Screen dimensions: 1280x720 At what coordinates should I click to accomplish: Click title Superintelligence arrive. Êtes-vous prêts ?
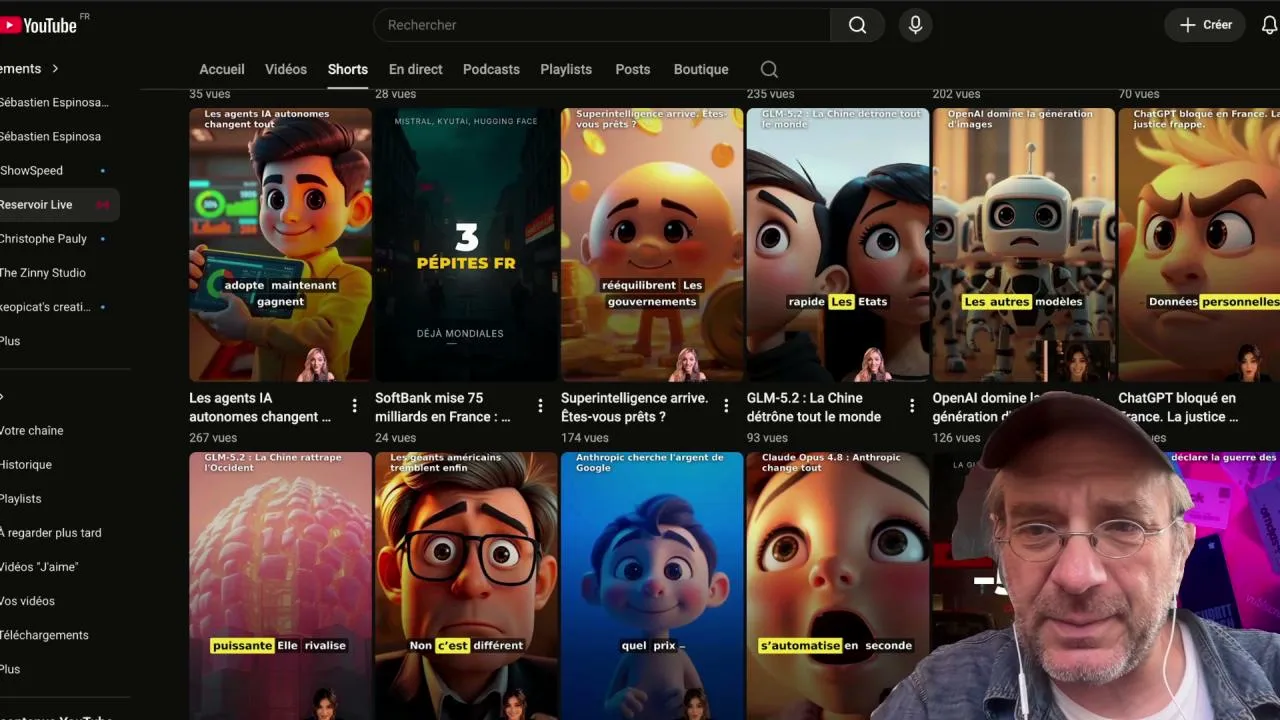tap(634, 407)
